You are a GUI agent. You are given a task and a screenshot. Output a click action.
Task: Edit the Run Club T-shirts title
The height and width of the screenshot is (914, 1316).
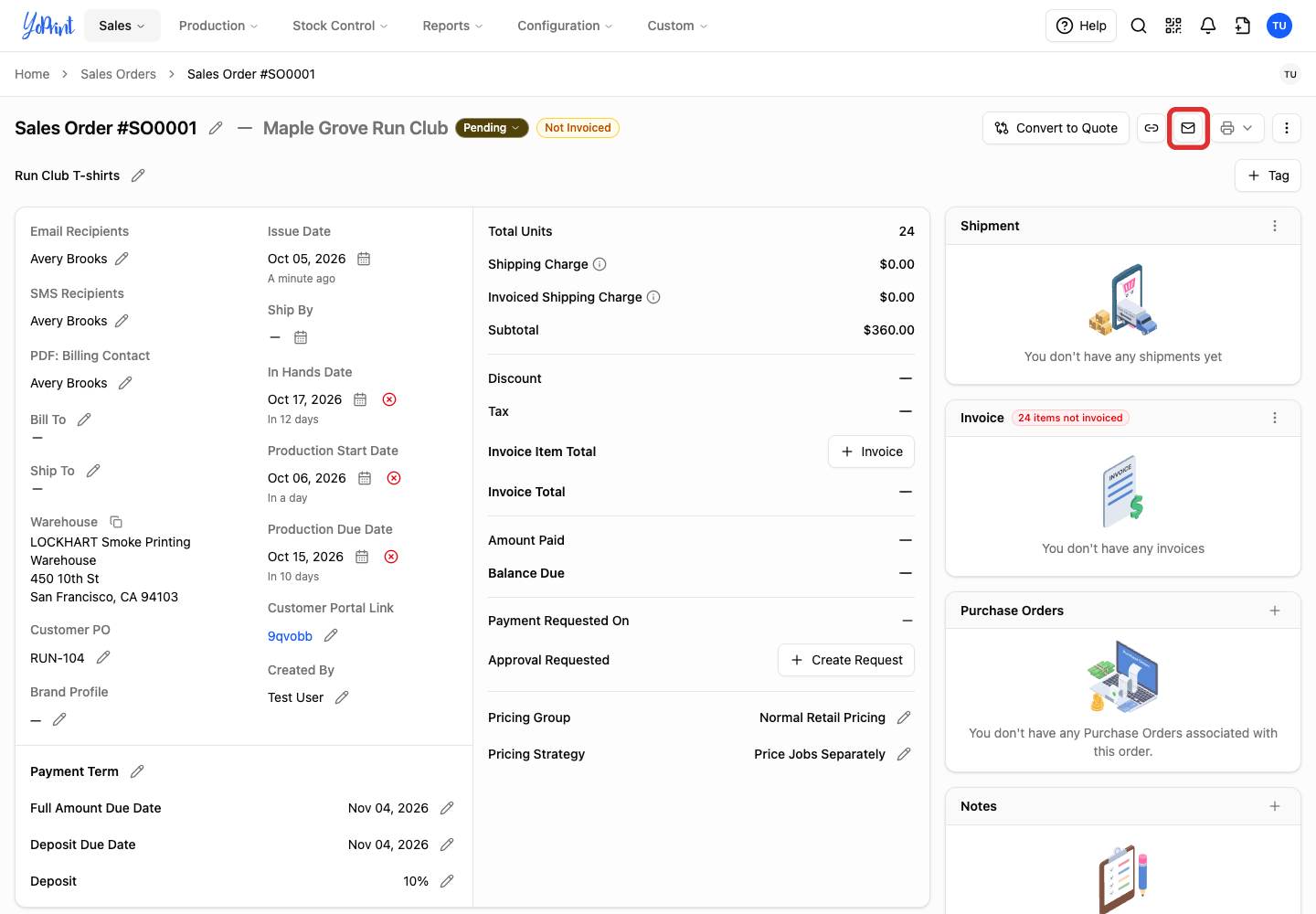pos(138,175)
